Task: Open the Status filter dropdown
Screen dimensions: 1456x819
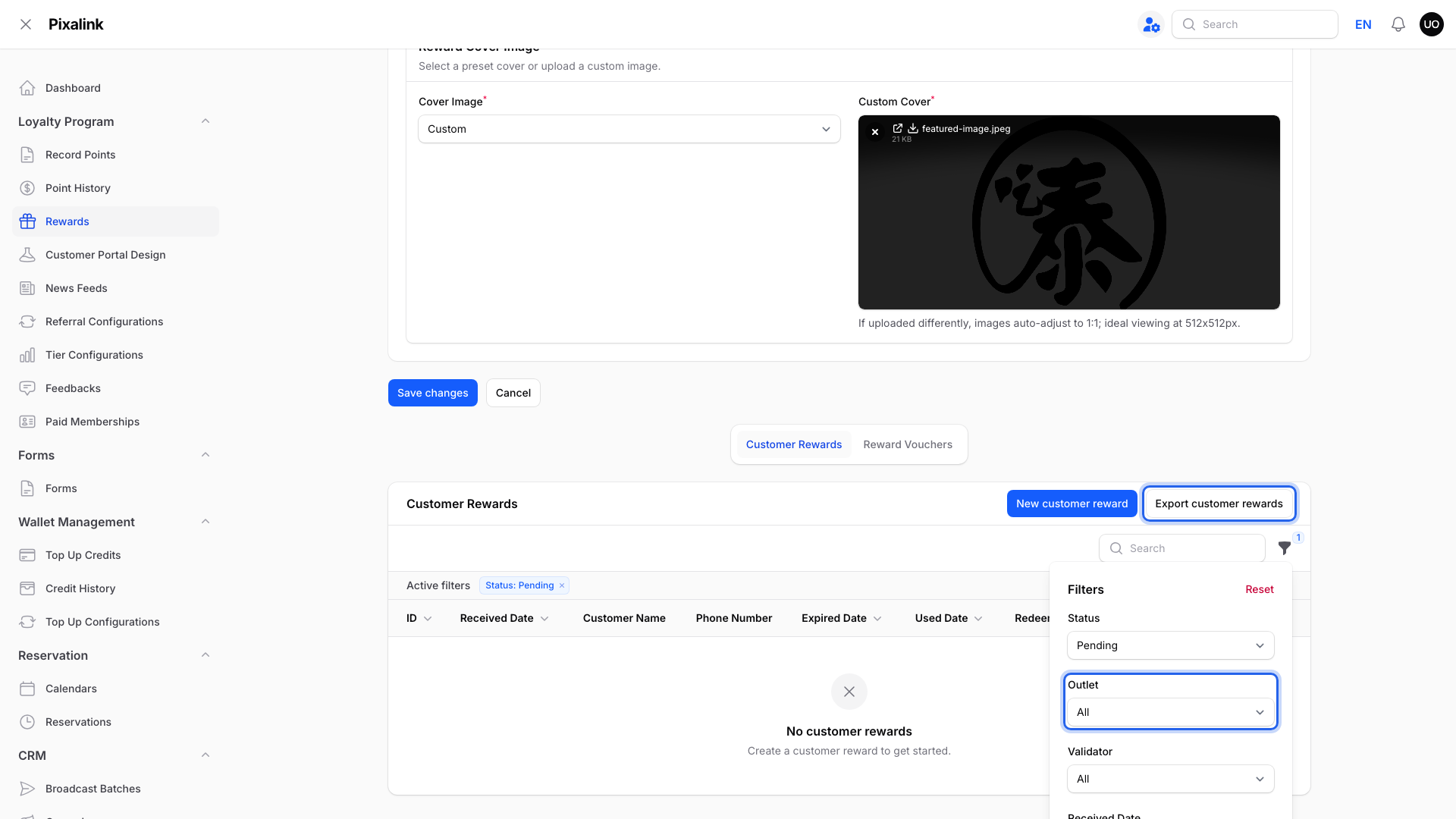Action: click(1170, 645)
